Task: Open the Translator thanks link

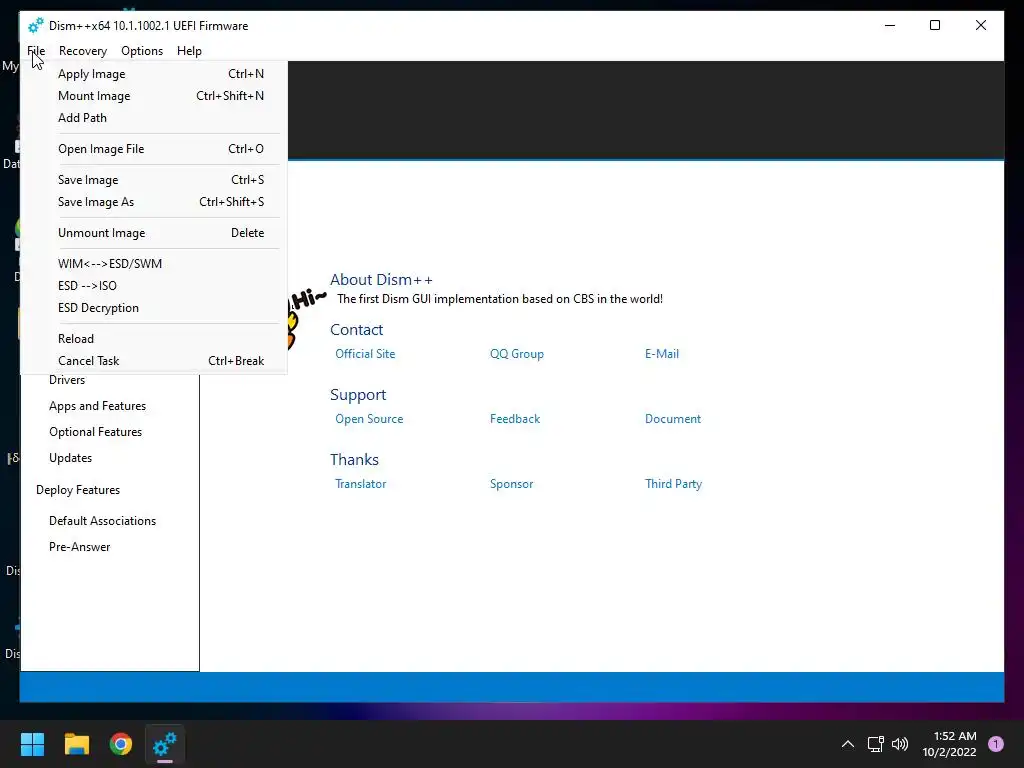Action: (360, 484)
